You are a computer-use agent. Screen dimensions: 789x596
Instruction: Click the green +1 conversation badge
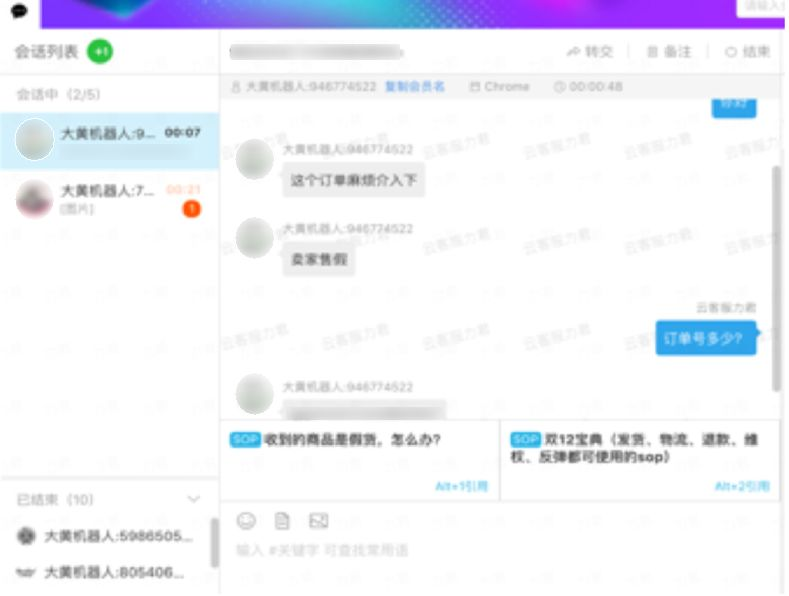pos(99,52)
